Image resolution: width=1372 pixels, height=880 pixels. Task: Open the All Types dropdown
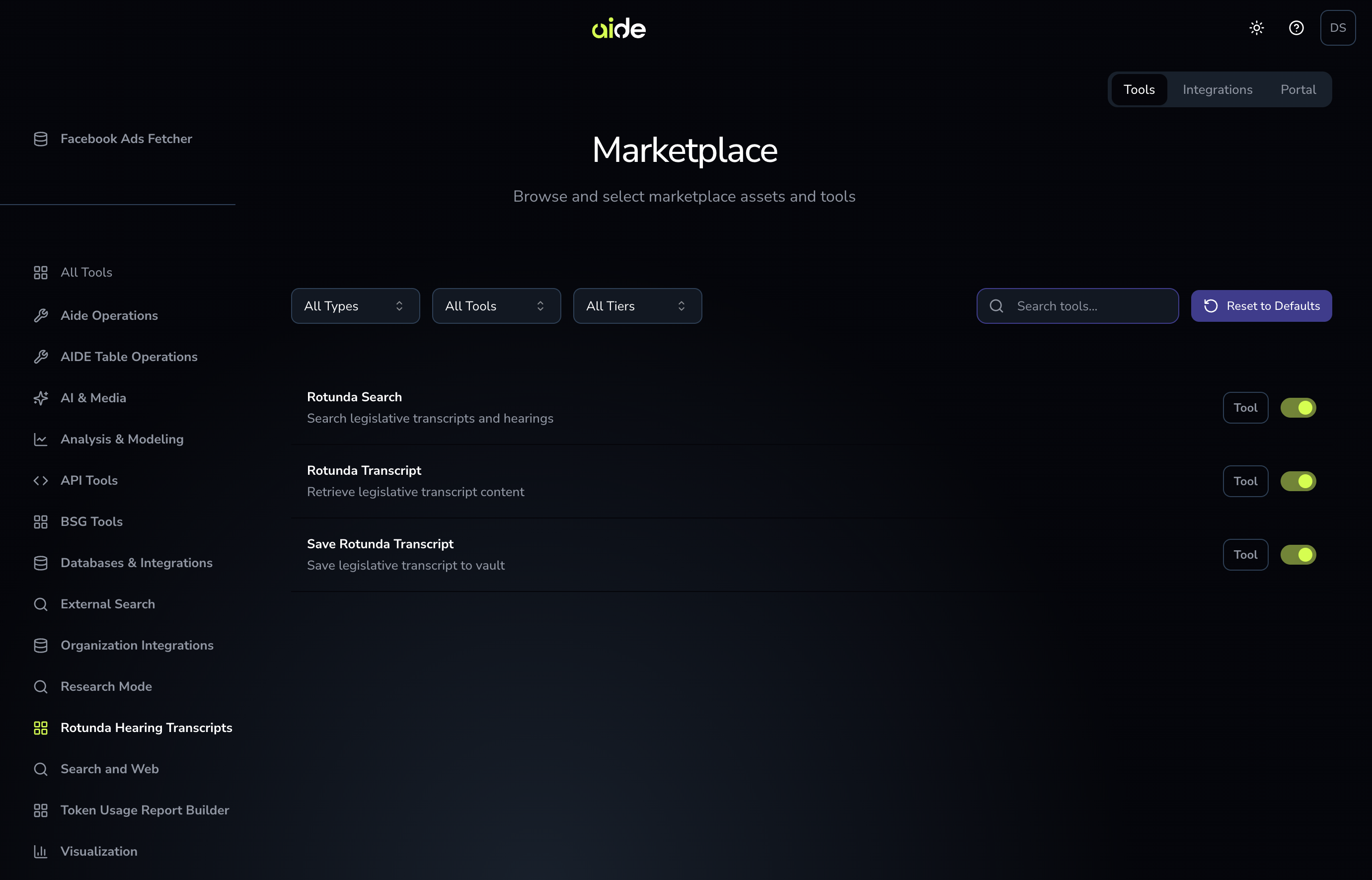coord(355,306)
